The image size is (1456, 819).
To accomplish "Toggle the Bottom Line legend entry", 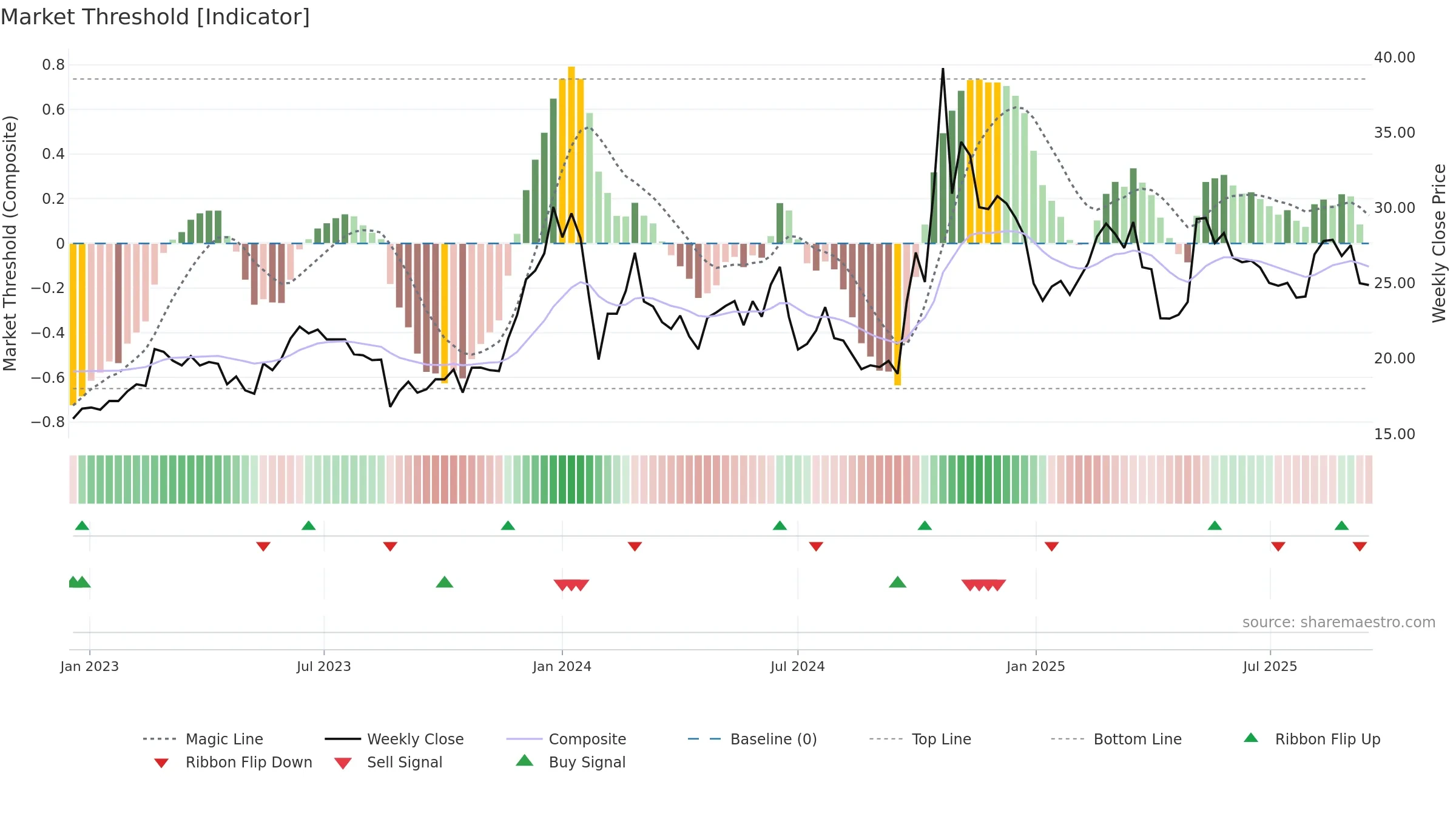I will click(1116, 739).
